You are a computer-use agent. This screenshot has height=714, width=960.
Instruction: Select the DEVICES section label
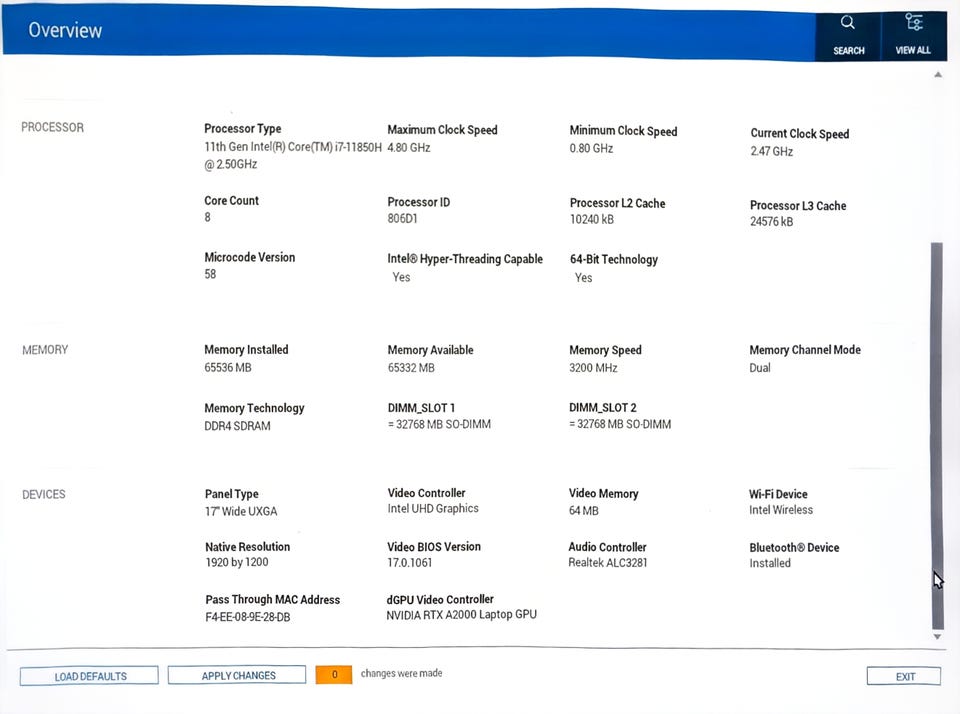coord(43,494)
